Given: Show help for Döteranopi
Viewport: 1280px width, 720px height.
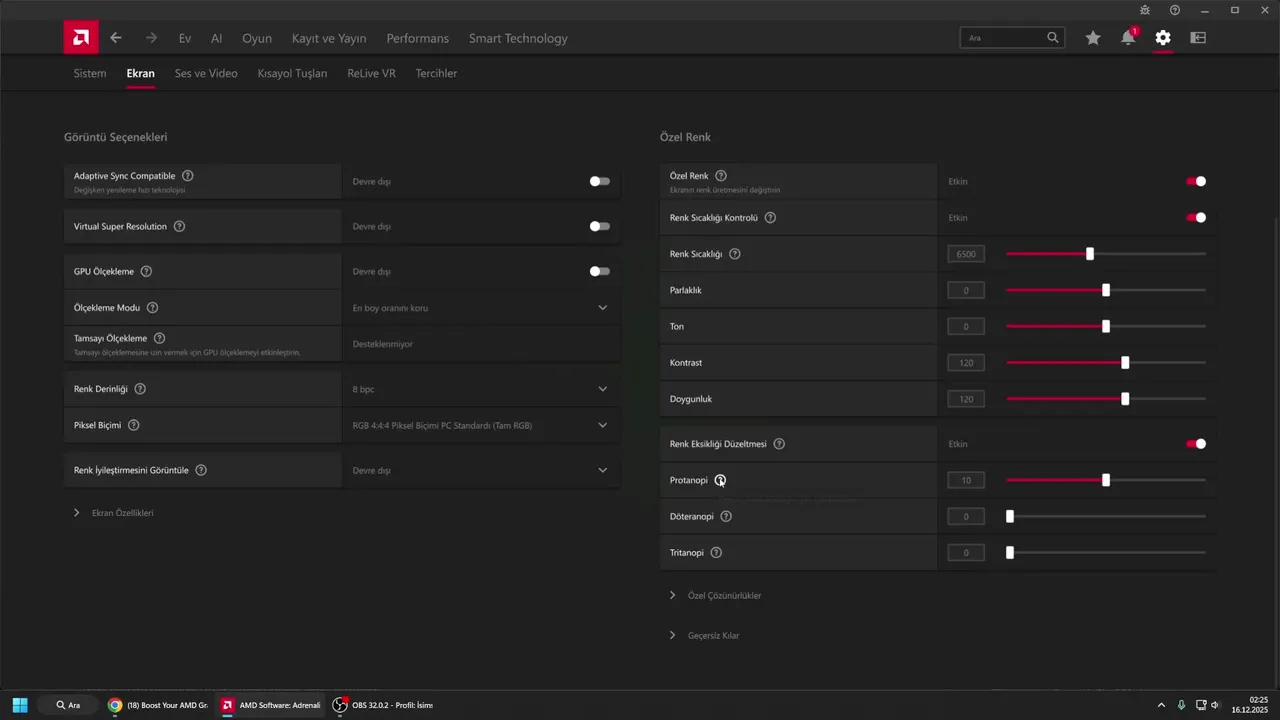Looking at the screenshot, I should [x=726, y=516].
